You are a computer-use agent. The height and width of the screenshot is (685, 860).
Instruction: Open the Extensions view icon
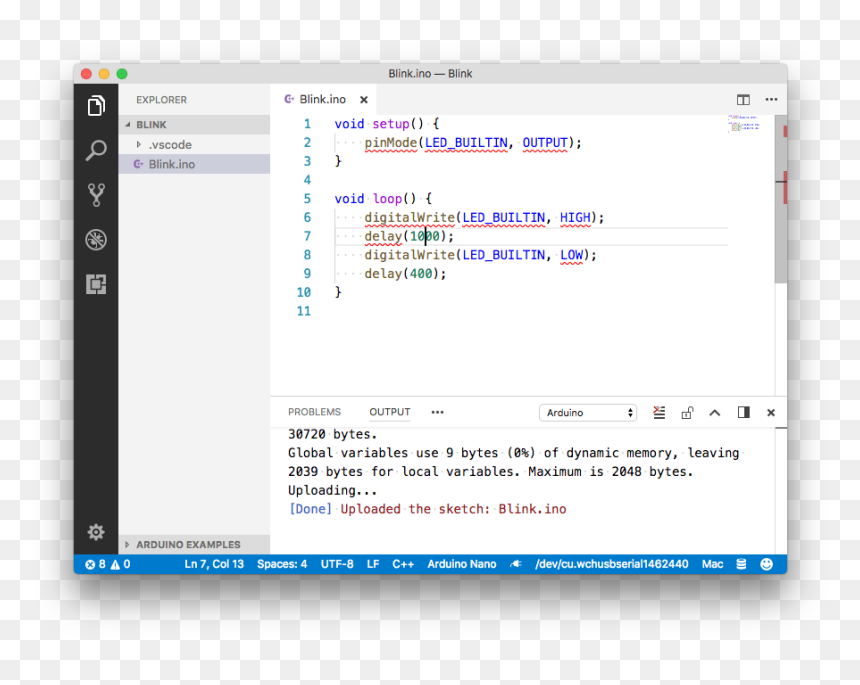tap(96, 284)
